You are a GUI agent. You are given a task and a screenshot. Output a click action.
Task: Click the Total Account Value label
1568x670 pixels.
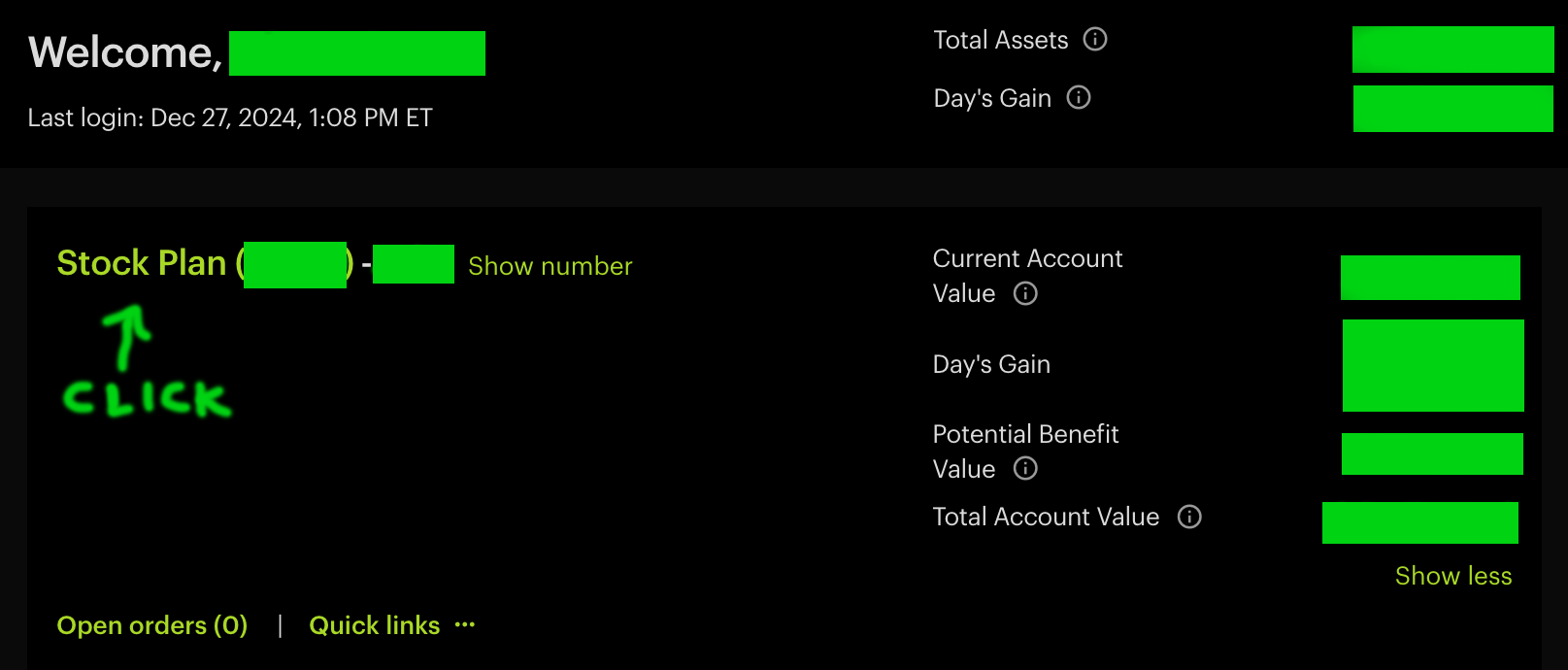[x=1046, y=517]
